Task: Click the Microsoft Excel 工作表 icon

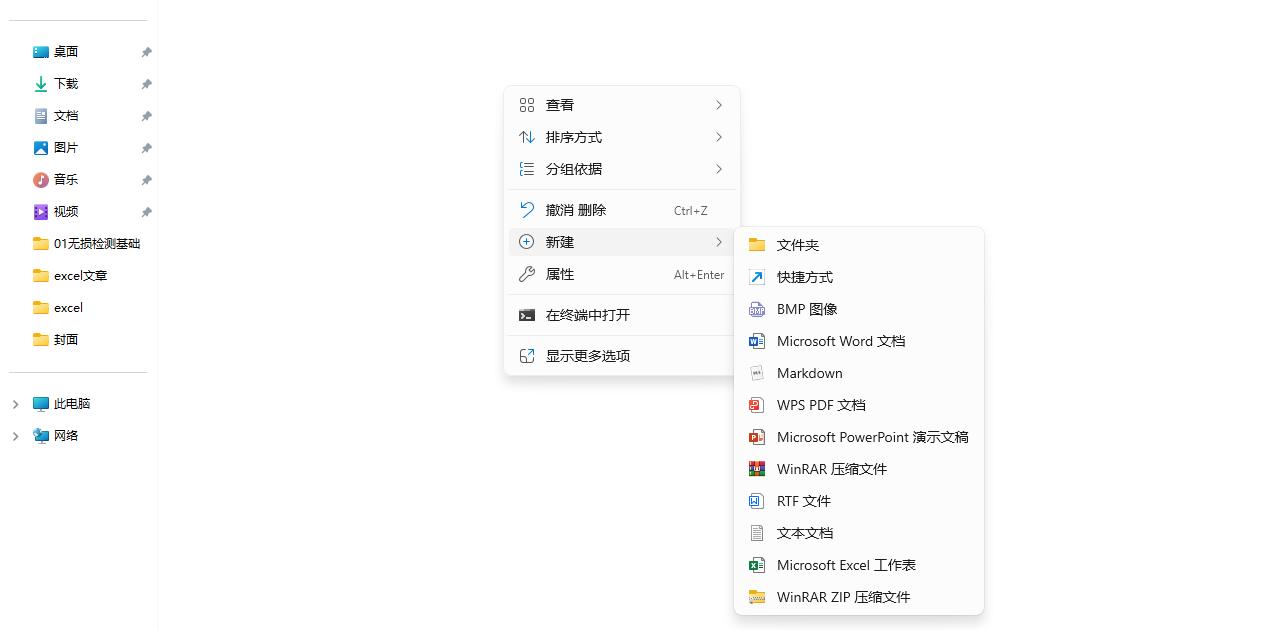Action: pos(757,566)
